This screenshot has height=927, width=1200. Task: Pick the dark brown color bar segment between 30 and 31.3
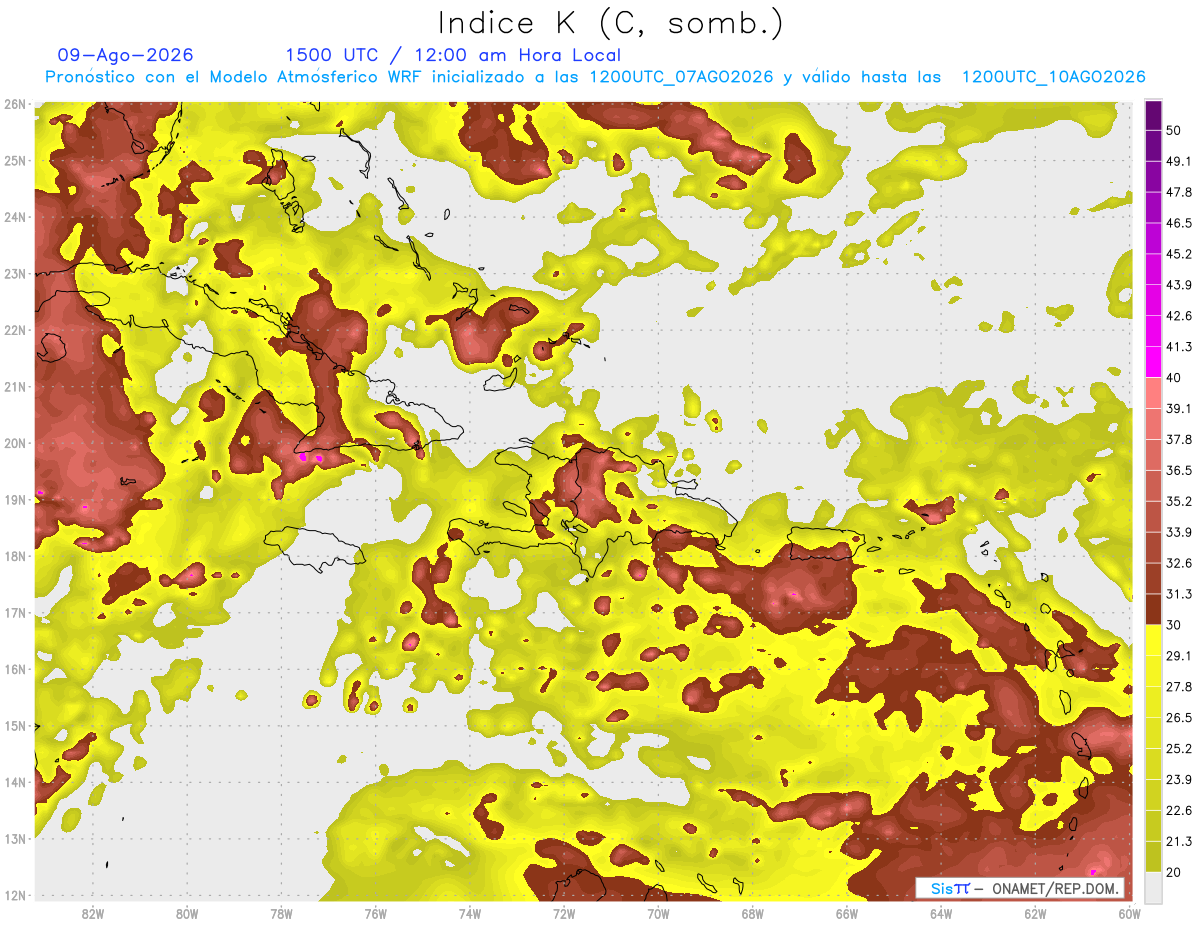1153,609
